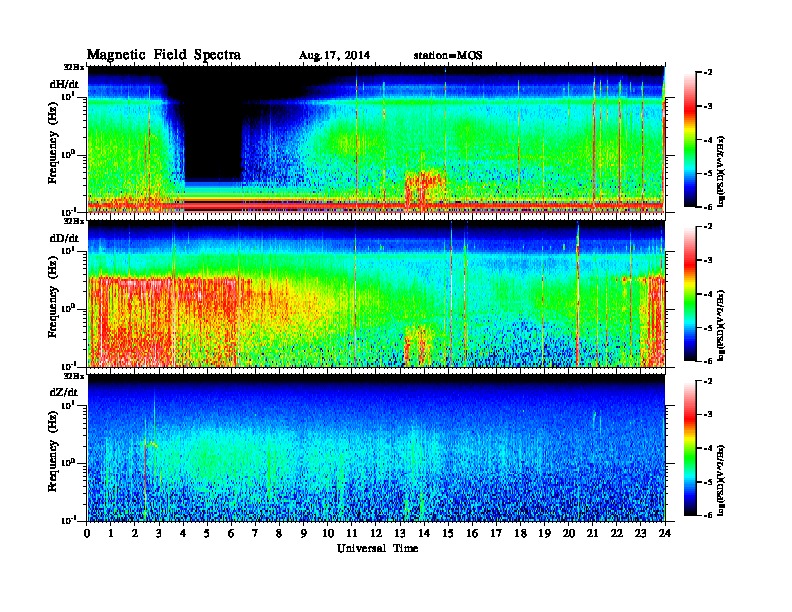Click hour tick label "20" on time axis

click(568, 533)
